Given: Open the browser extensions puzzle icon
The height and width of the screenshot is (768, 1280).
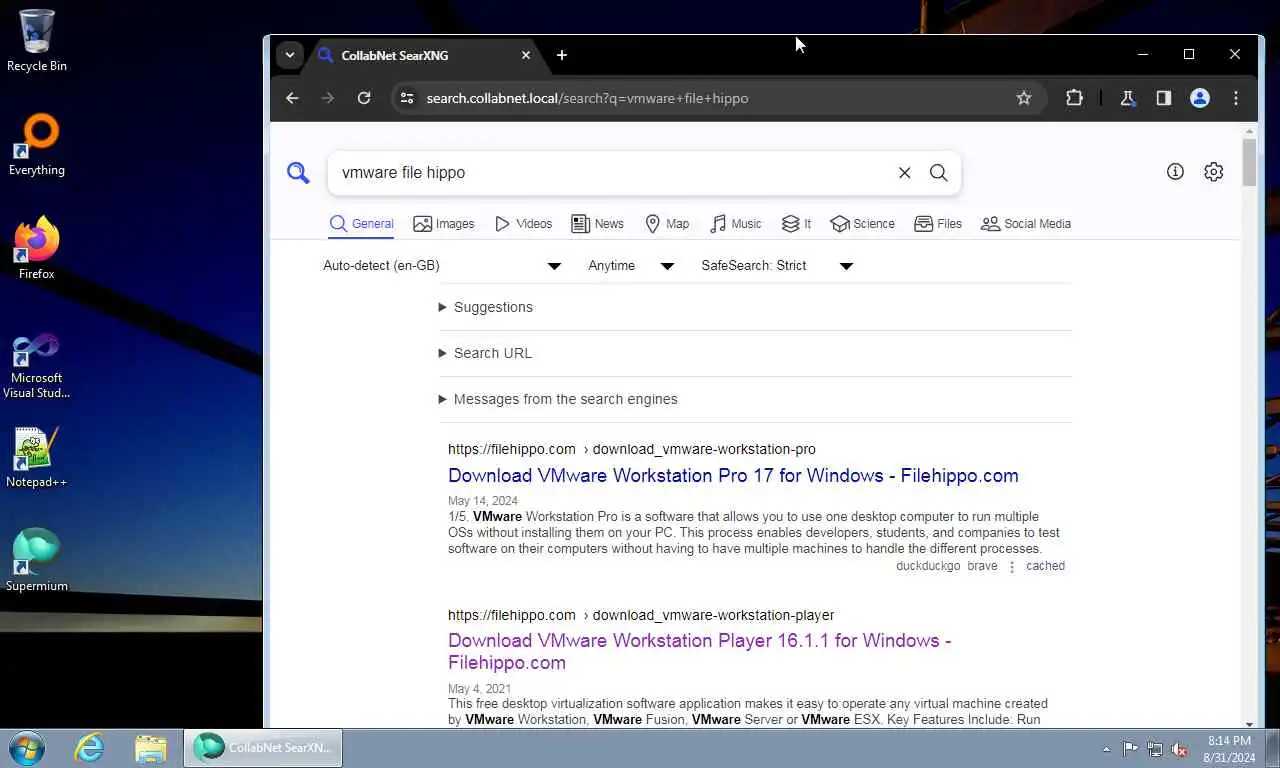Looking at the screenshot, I should pyautogui.click(x=1074, y=98).
